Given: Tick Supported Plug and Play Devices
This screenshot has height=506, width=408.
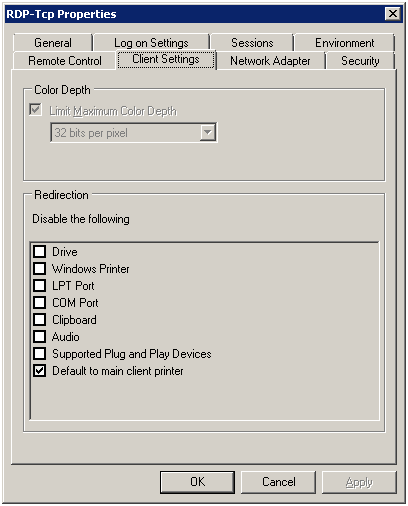Looking at the screenshot, I should tap(40, 353).
